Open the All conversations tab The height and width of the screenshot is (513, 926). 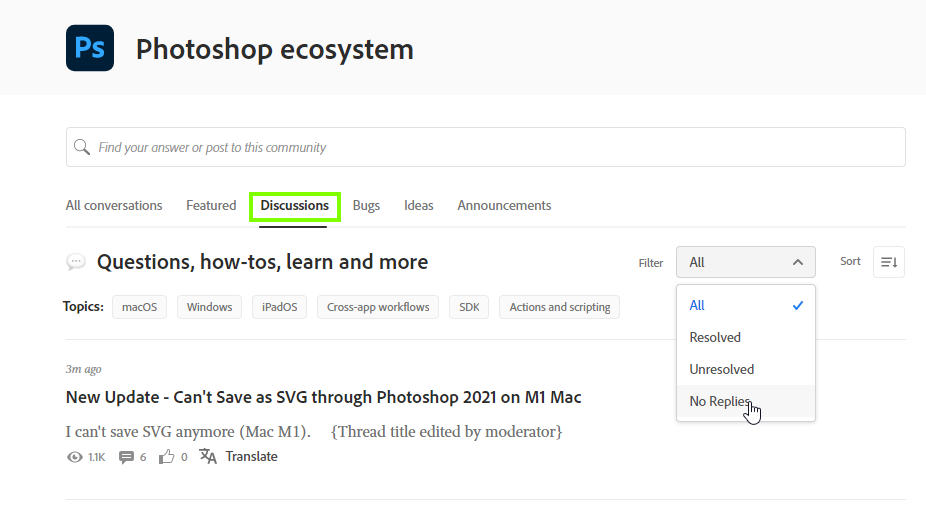[114, 205]
